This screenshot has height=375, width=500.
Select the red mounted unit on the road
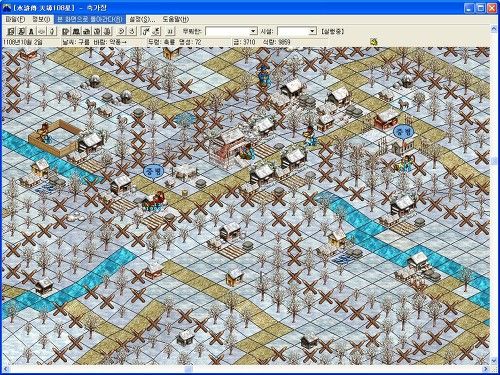pyautogui.click(x=154, y=201)
